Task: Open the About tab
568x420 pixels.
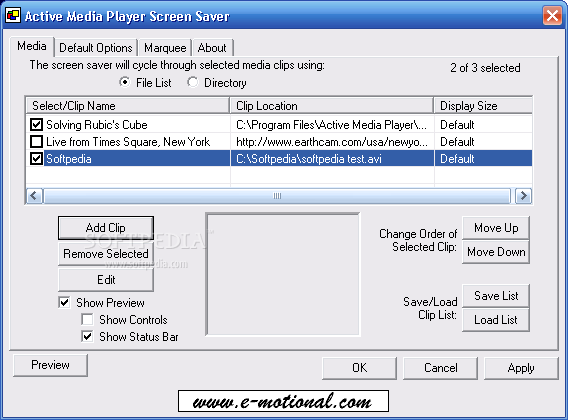Action: 212,48
